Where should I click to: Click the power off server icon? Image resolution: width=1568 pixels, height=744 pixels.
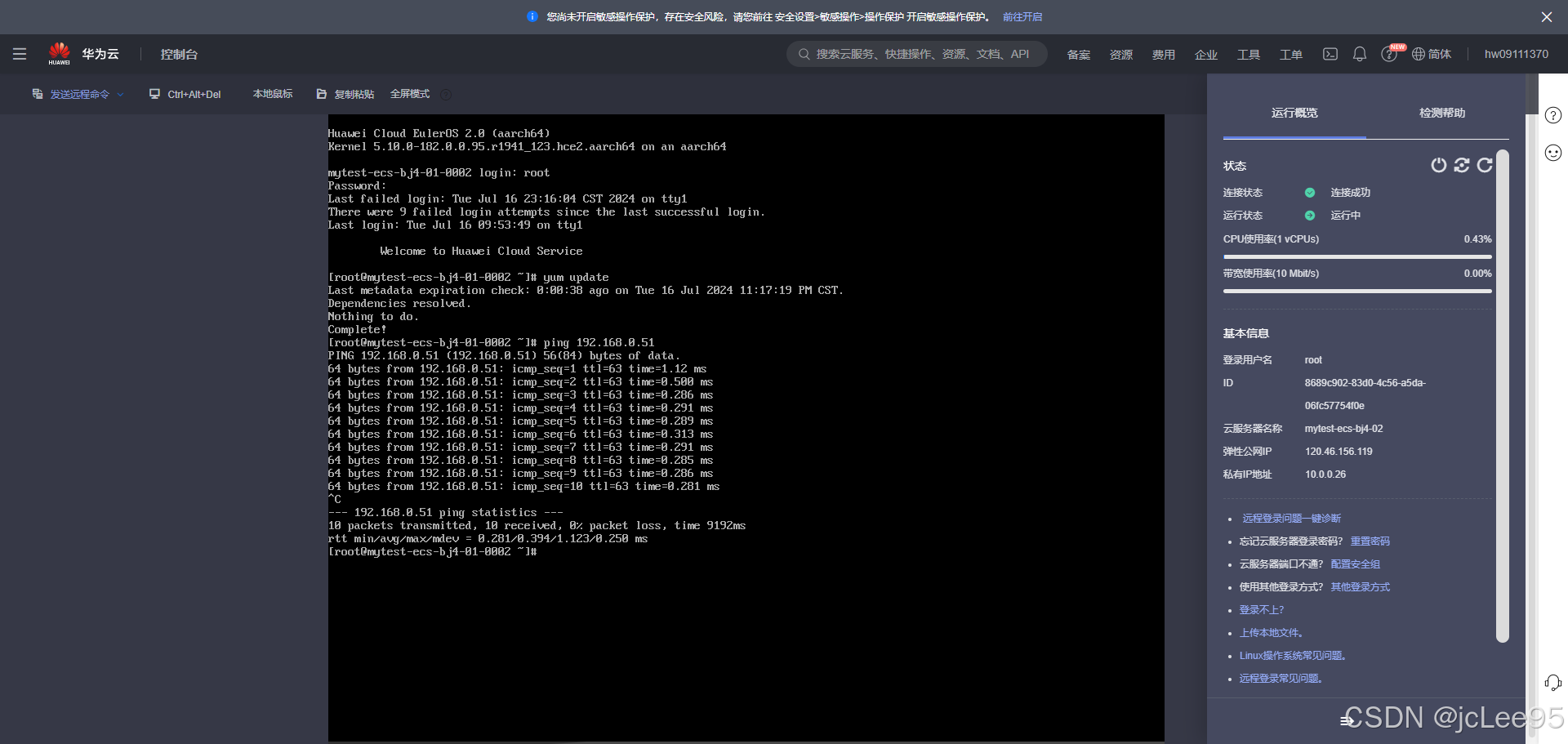1439,165
